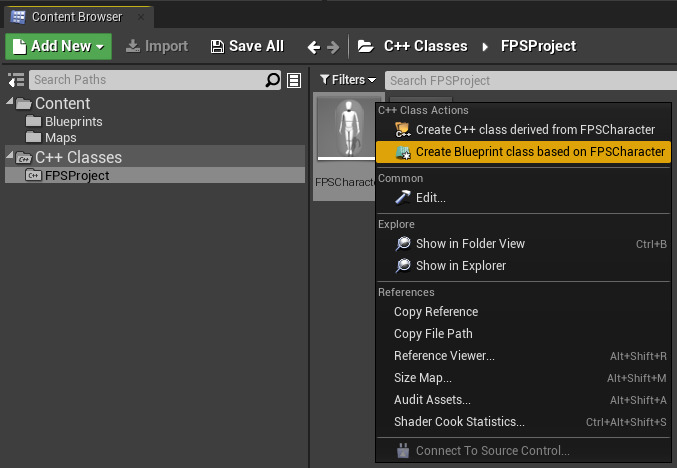The height and width of the screenshot is (468, 677).
Task: Click Connect To Source Control...
Action: click(x=523, y=451)
